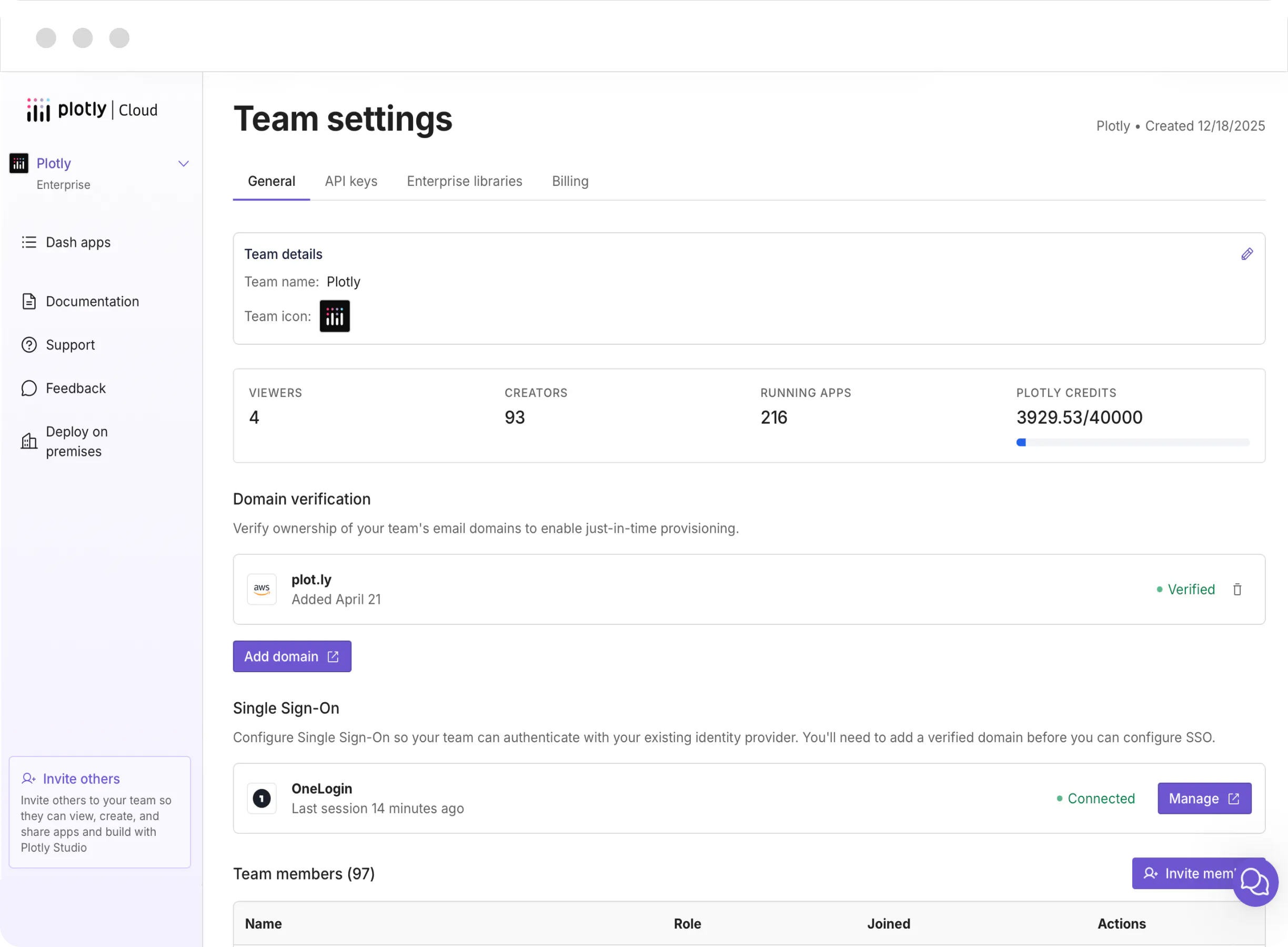Select the General tab
The image size is (1288, 947).
coord(271,181)
